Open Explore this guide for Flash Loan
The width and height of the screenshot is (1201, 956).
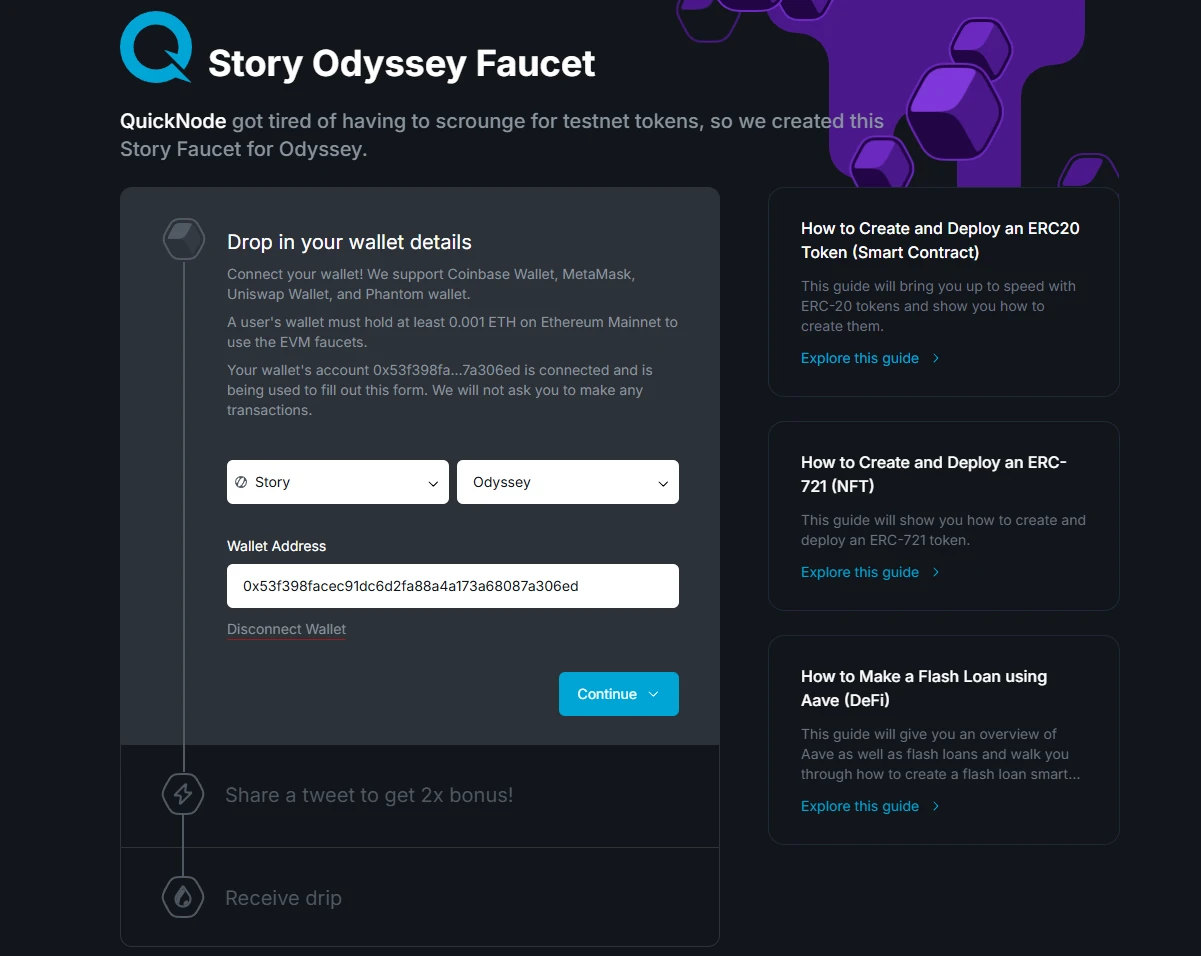(860, 806)
